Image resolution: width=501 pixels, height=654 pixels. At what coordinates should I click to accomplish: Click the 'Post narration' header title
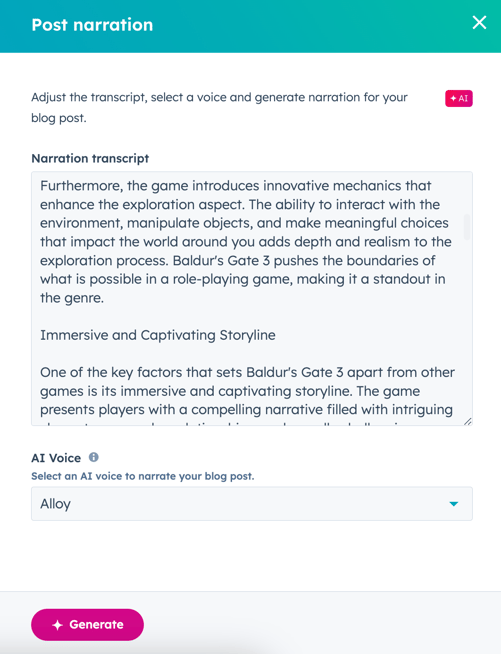(92, 25)
